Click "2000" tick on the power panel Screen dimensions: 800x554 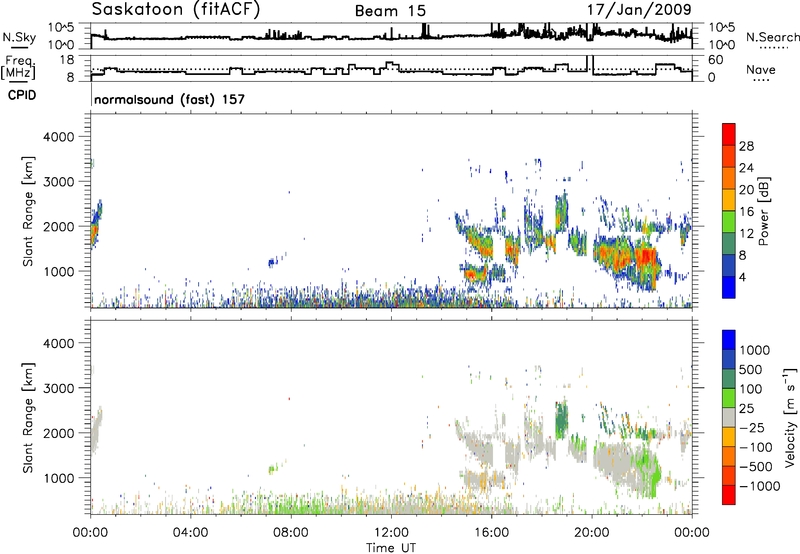pos(58,226)
